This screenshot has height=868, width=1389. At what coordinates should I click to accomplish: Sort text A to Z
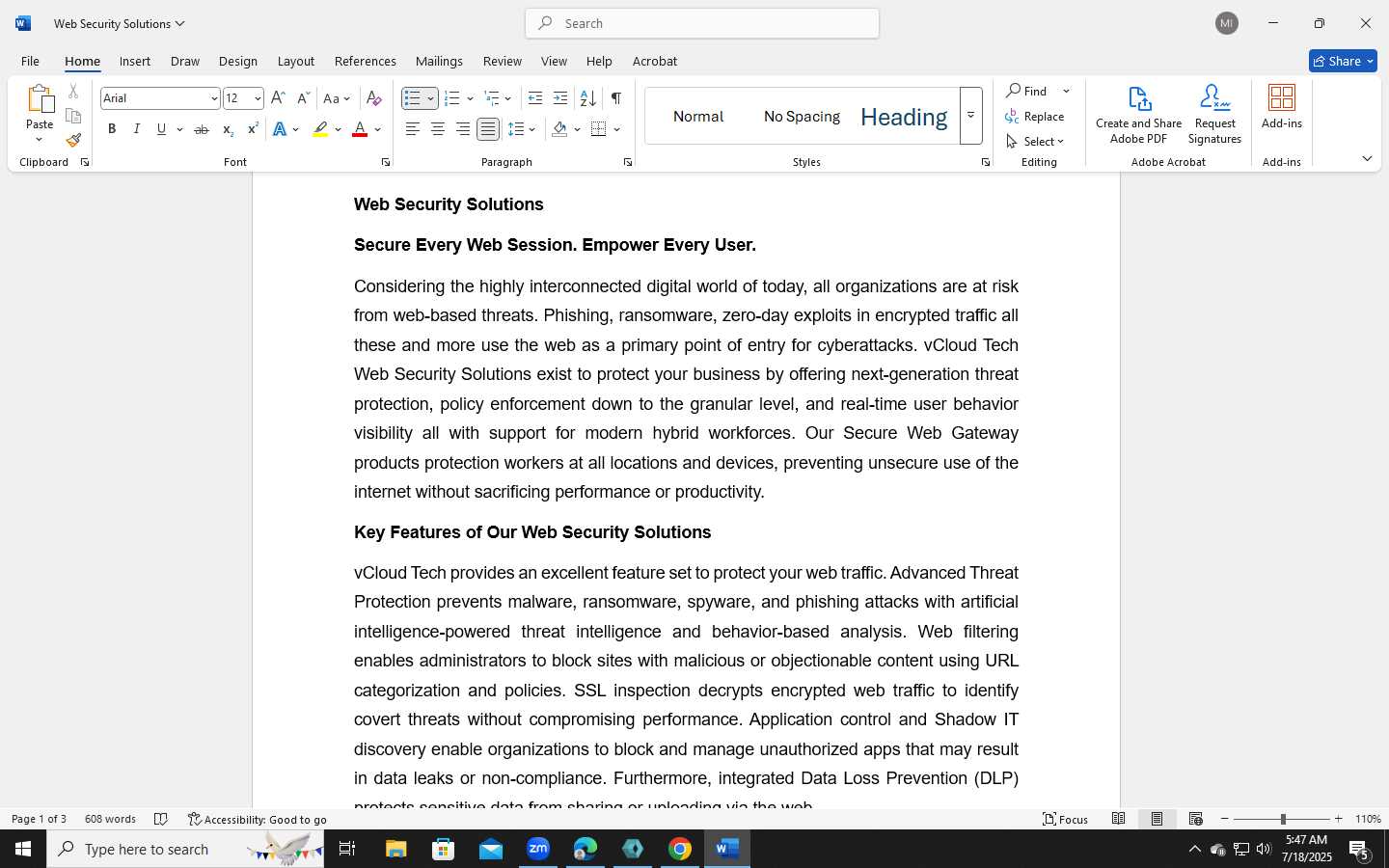tap(587, 98)
